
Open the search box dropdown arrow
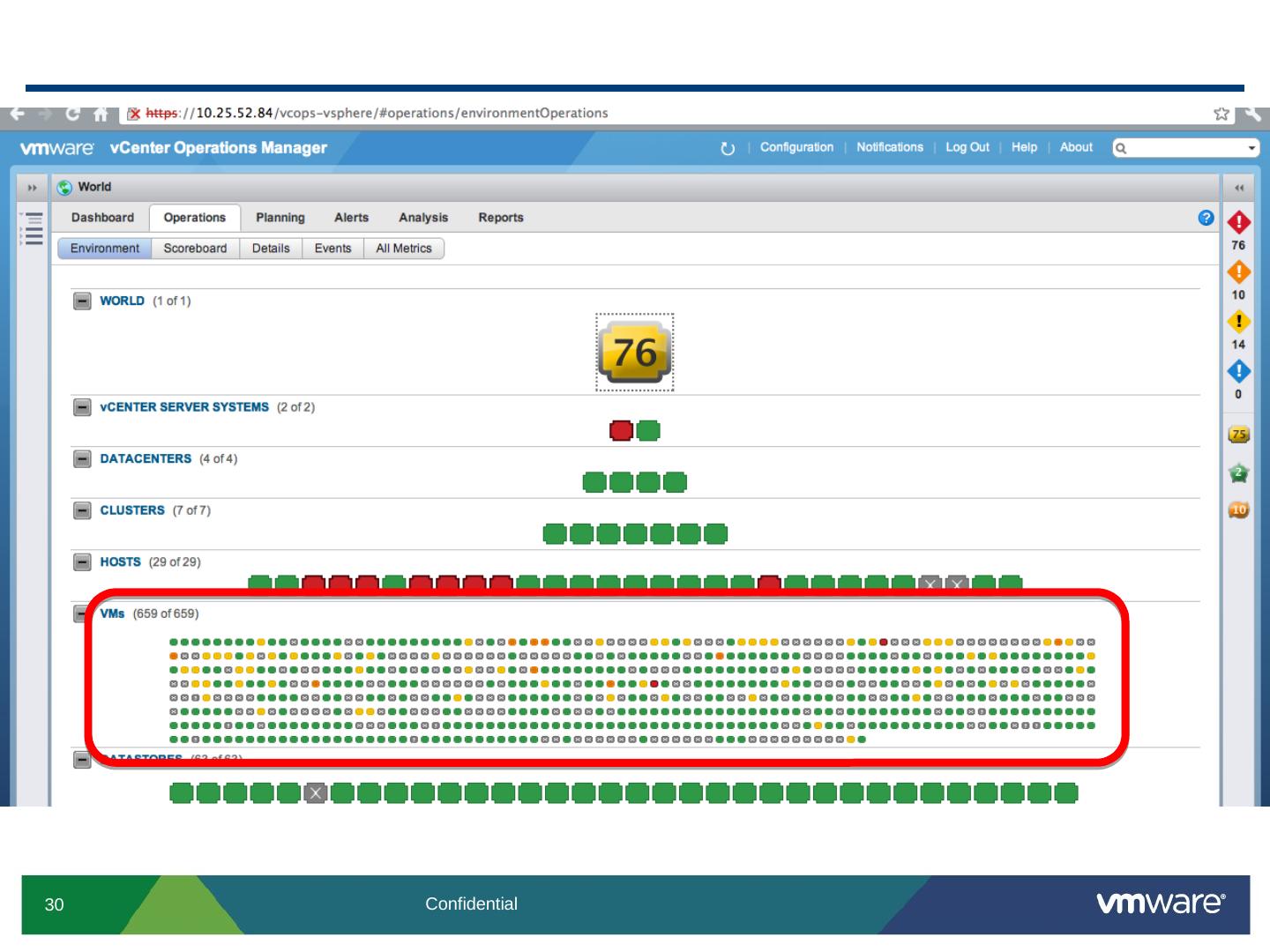coord(1251,148)
